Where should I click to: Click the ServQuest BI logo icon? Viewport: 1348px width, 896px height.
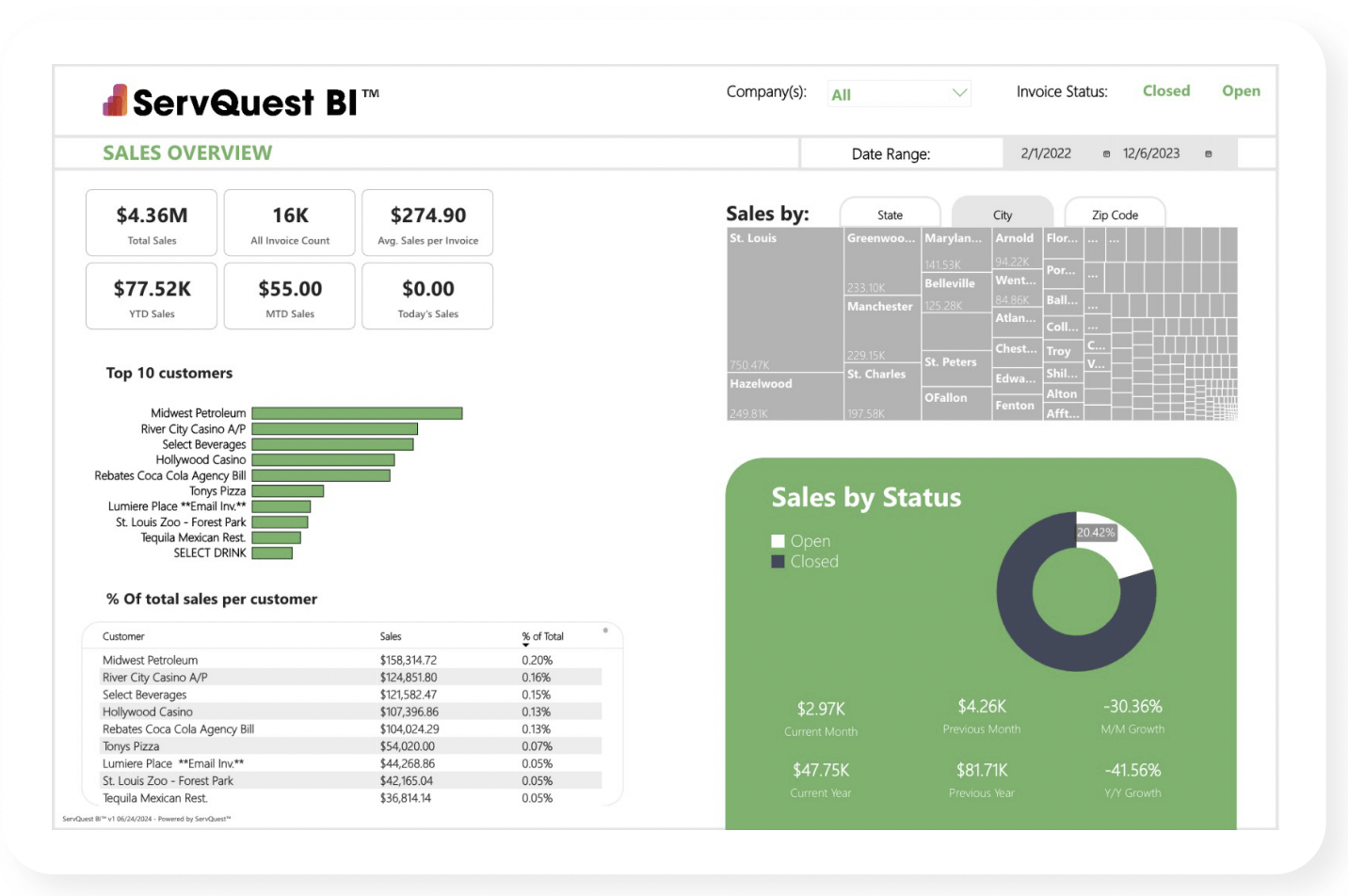115,100
